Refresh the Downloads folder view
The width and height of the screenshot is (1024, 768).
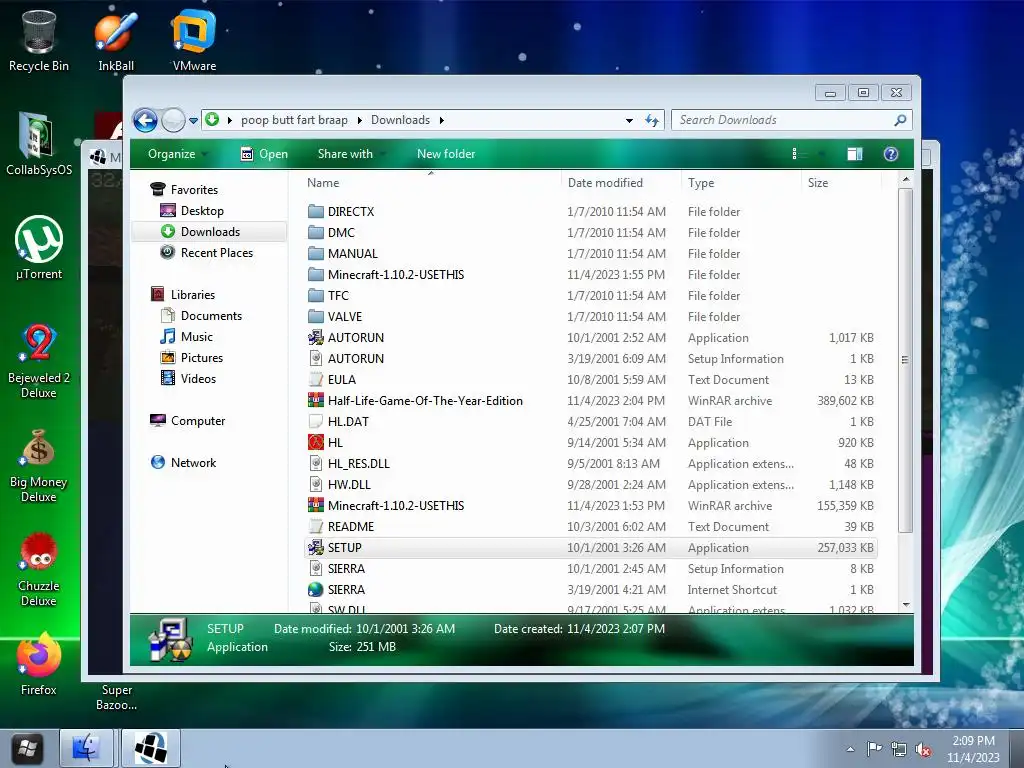652,120
